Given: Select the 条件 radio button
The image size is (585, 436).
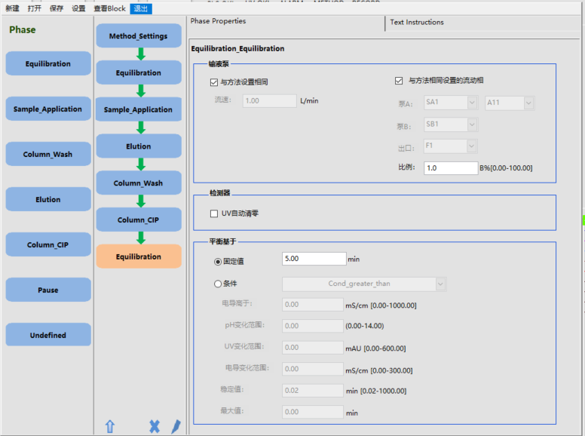Looking at the screenshot, I should [218, 284].
